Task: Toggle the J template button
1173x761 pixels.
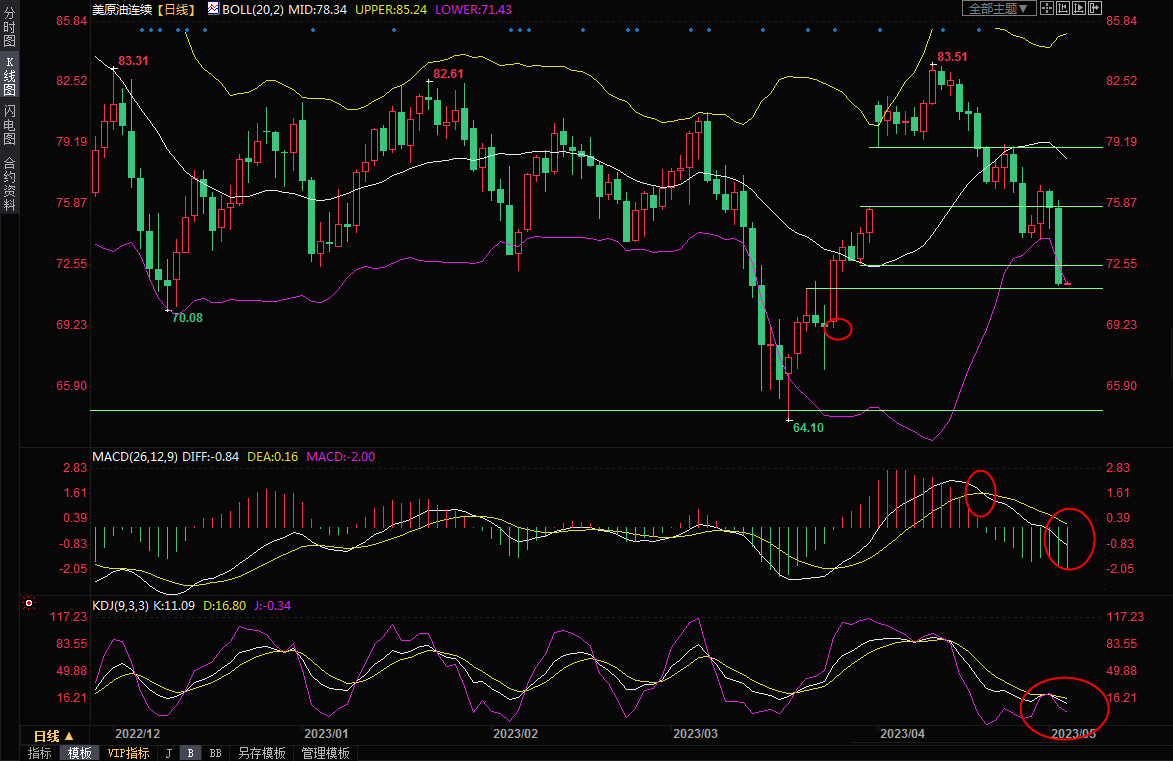Action: coord(168,753)
